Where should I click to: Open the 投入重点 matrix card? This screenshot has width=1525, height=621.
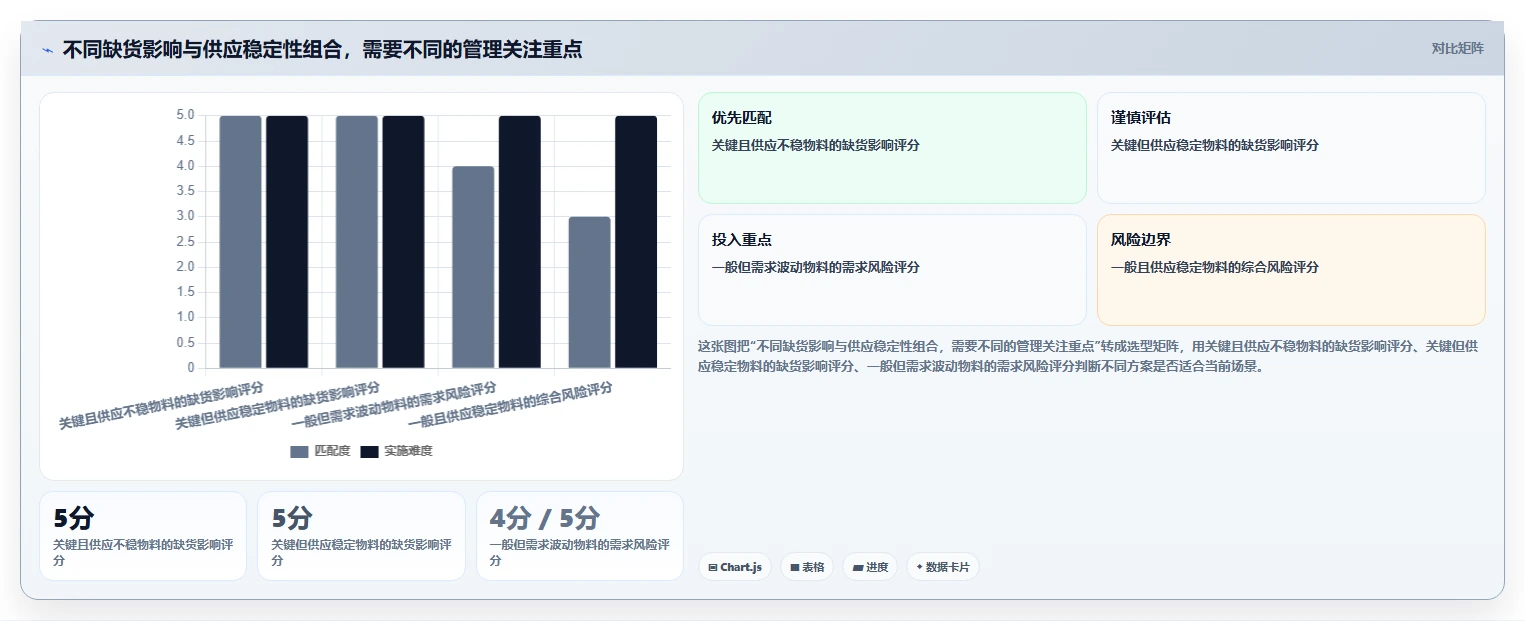892,270
